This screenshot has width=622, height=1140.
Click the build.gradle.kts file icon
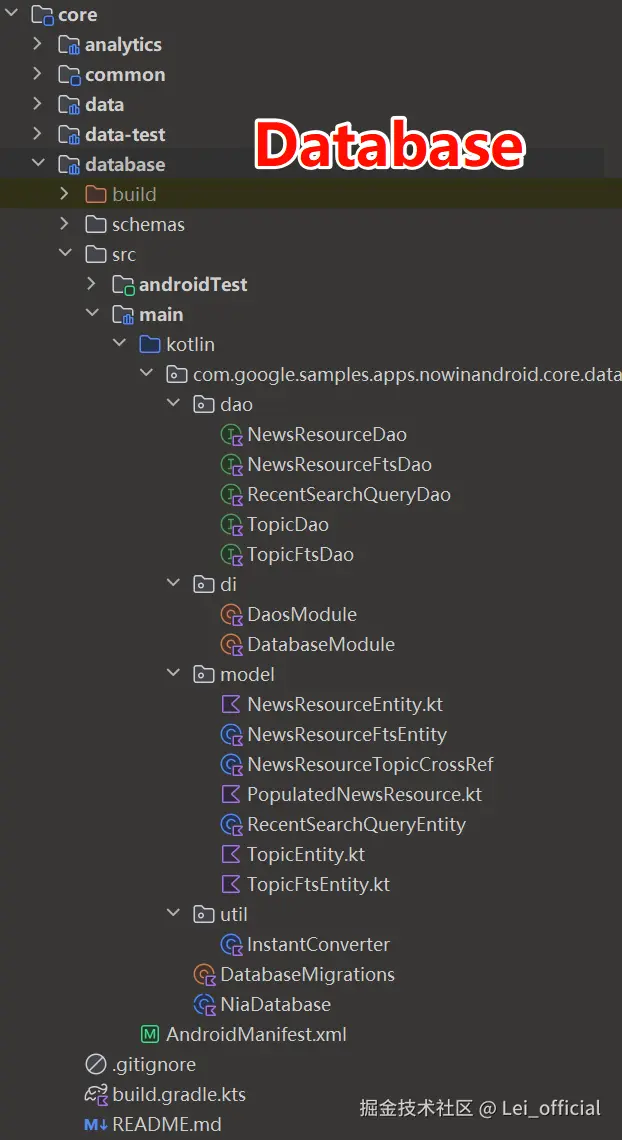pos(96,1095)
